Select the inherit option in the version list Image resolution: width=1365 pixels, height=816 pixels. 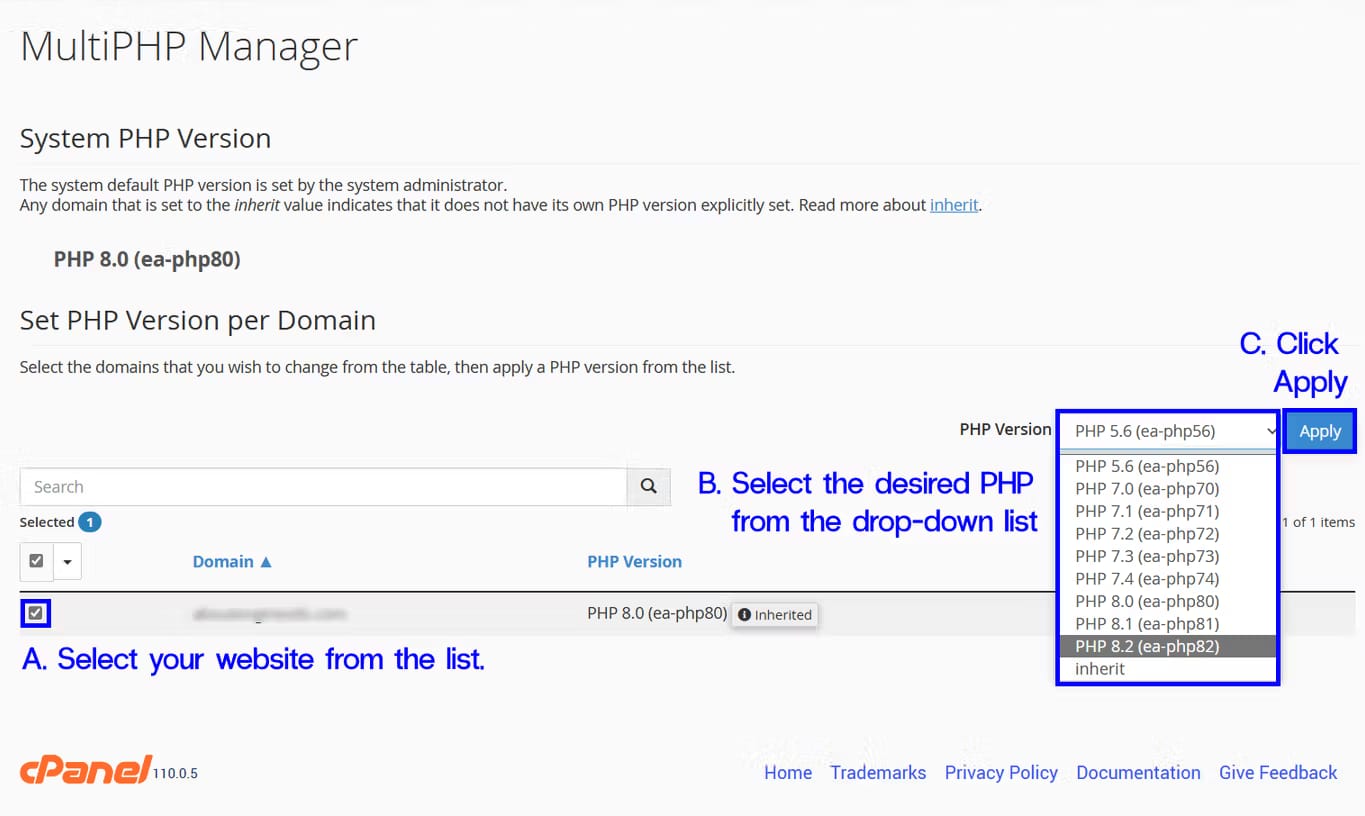pos(1099,668)
